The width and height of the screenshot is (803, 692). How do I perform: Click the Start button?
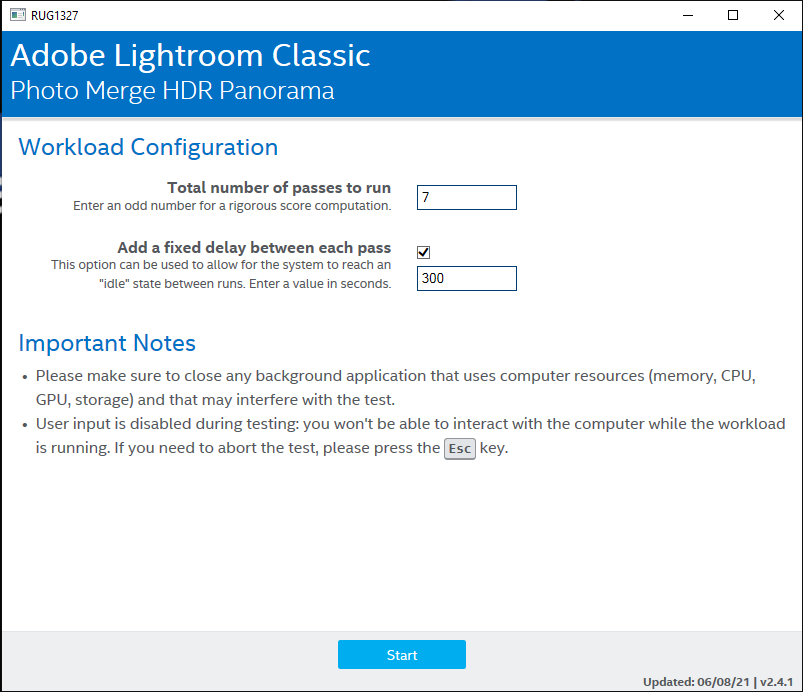pos(402,654)
